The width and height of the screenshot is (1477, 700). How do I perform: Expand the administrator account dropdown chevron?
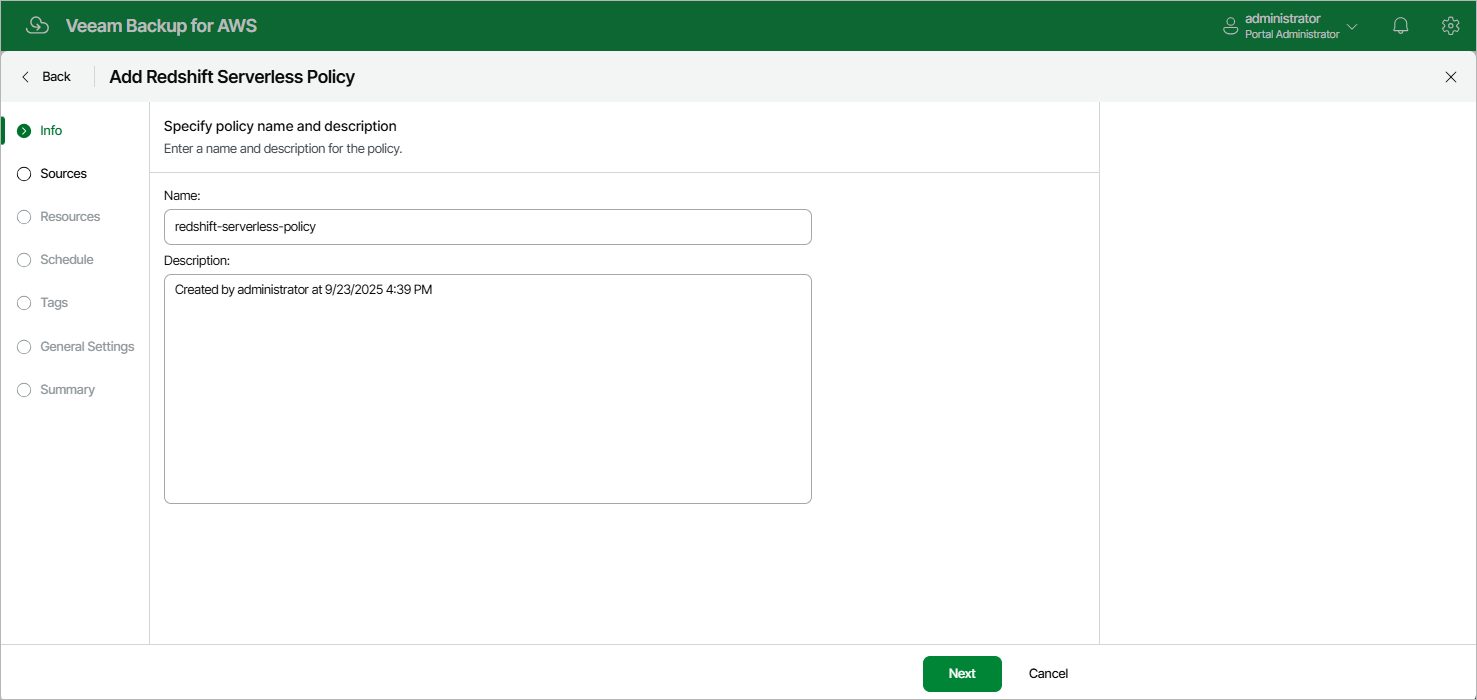click(x=1352, y=26)
